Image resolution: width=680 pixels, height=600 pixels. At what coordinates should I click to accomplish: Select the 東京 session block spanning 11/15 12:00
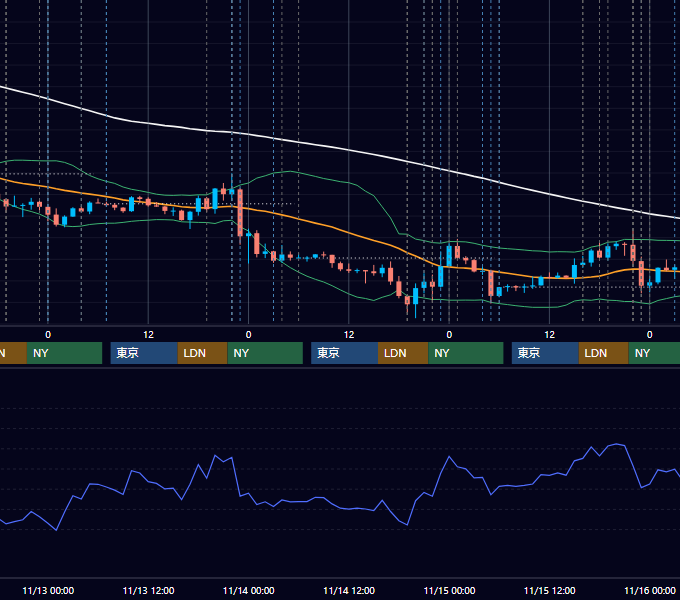coord(545,353)
